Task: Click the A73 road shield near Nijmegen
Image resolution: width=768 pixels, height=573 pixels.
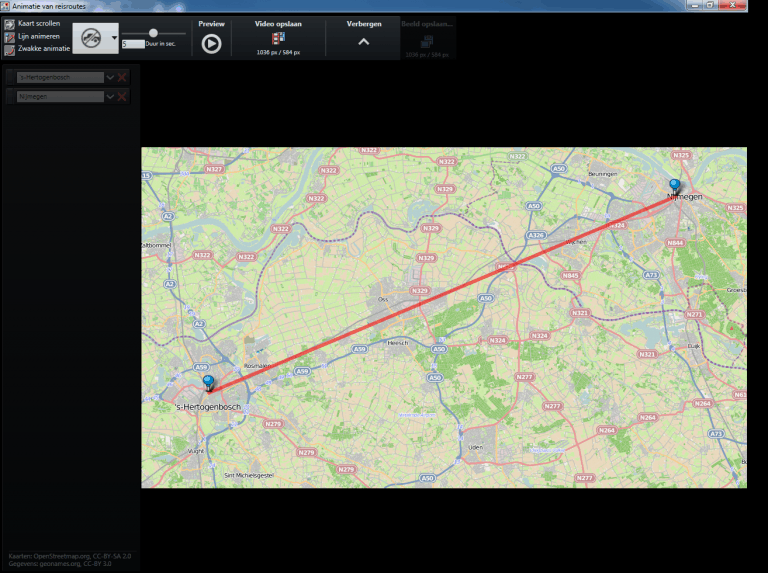Action: 651,275
